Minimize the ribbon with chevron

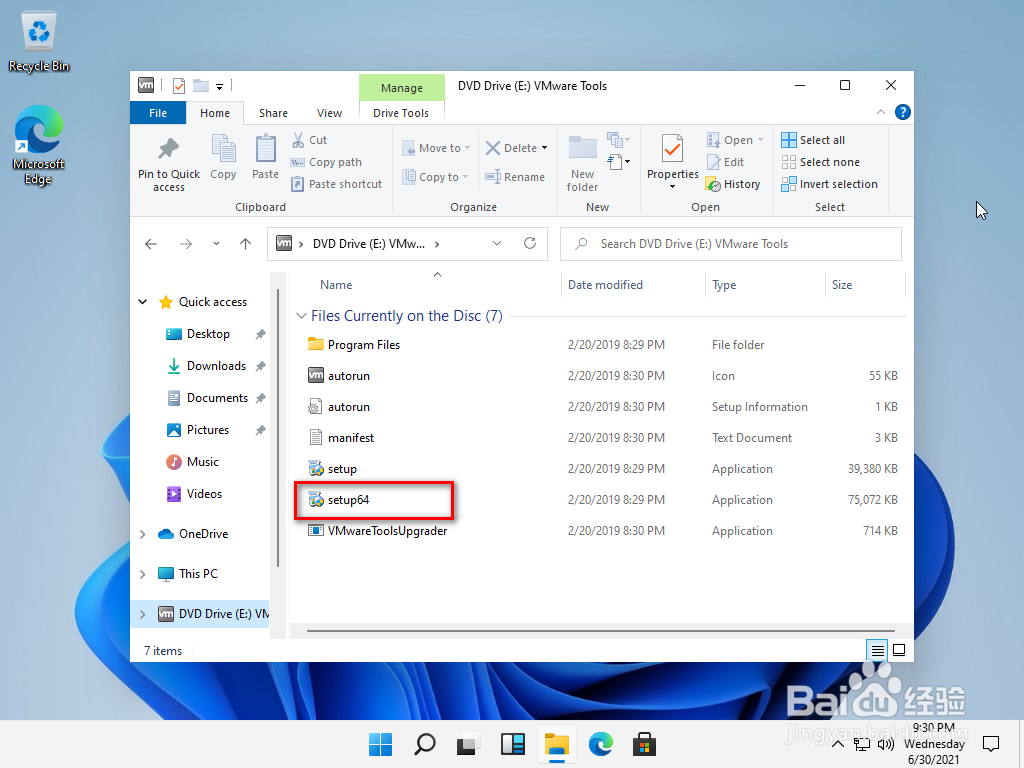tap(881, 112)
